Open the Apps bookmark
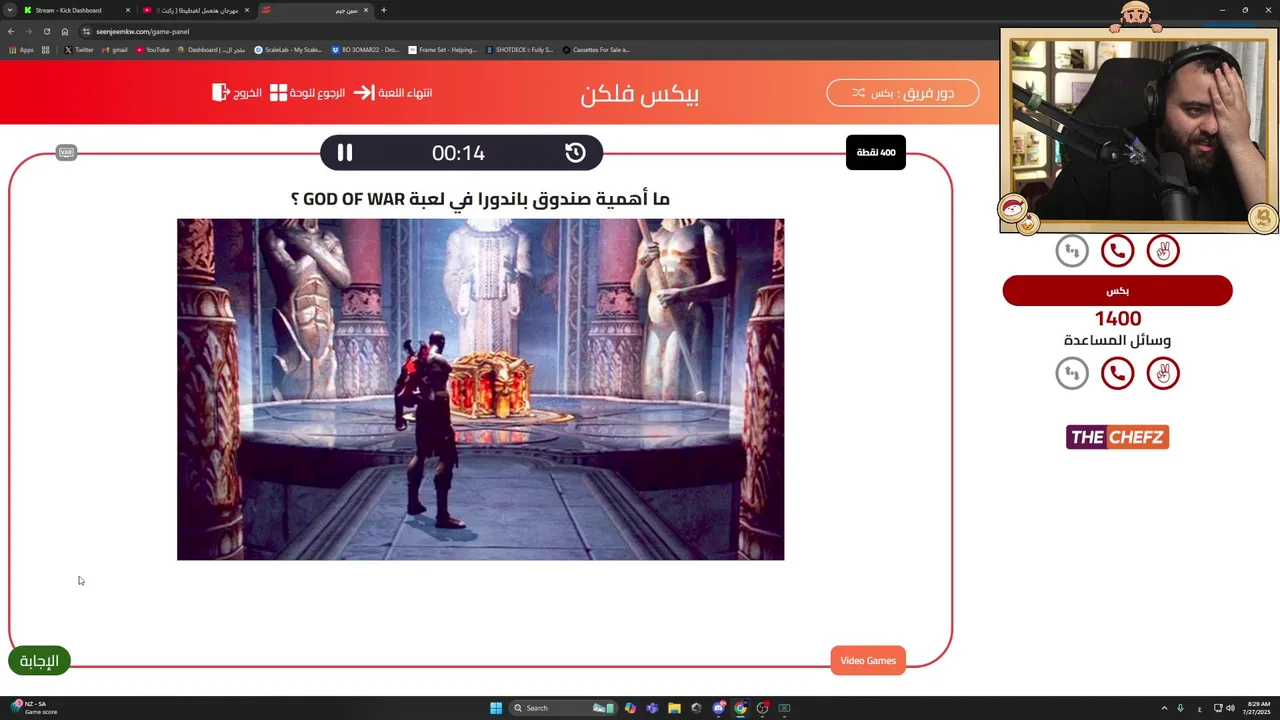Screen dimensions: 1280x720 click(21, 49)
